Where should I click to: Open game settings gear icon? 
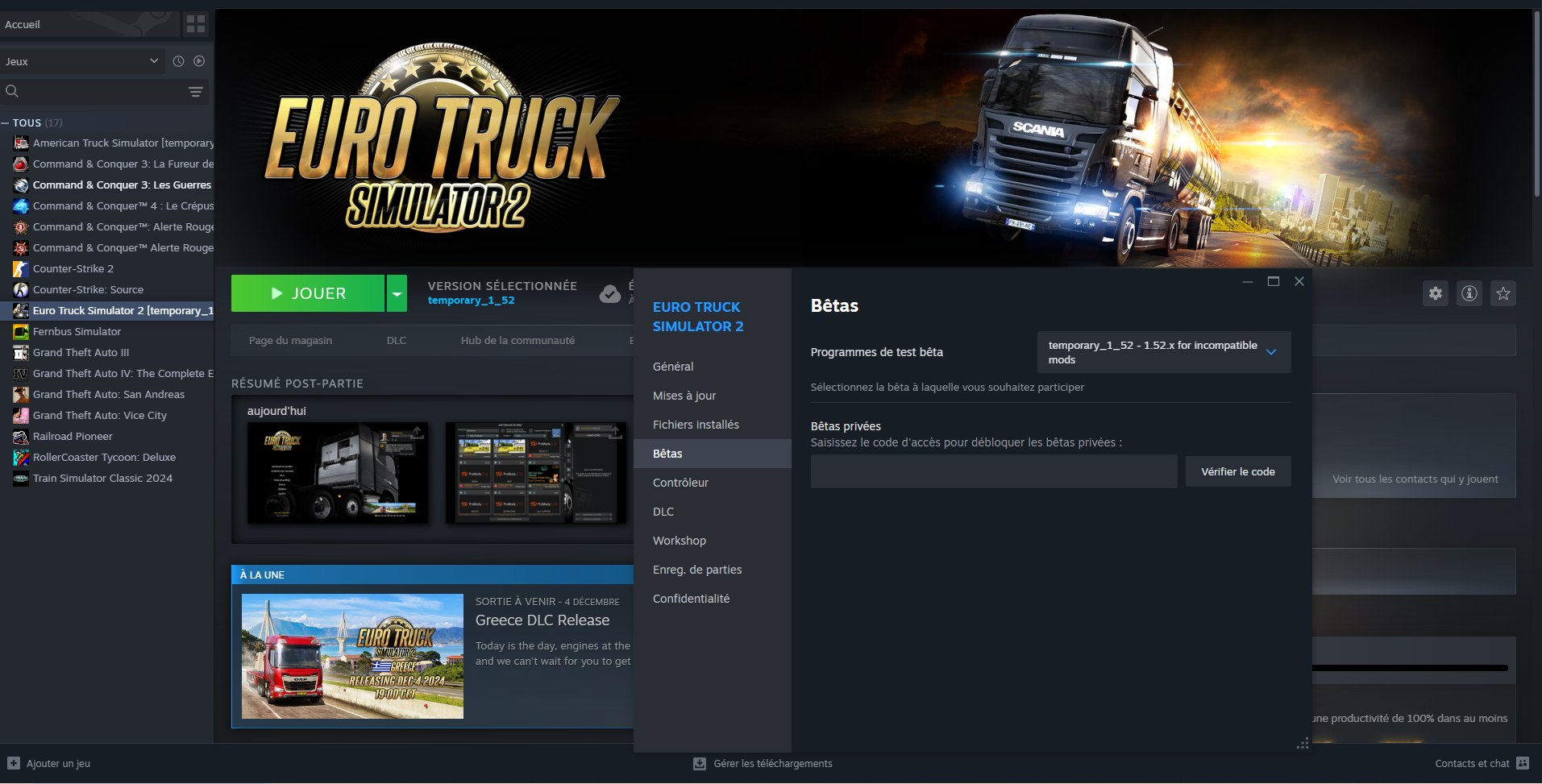pos(1436,293)
